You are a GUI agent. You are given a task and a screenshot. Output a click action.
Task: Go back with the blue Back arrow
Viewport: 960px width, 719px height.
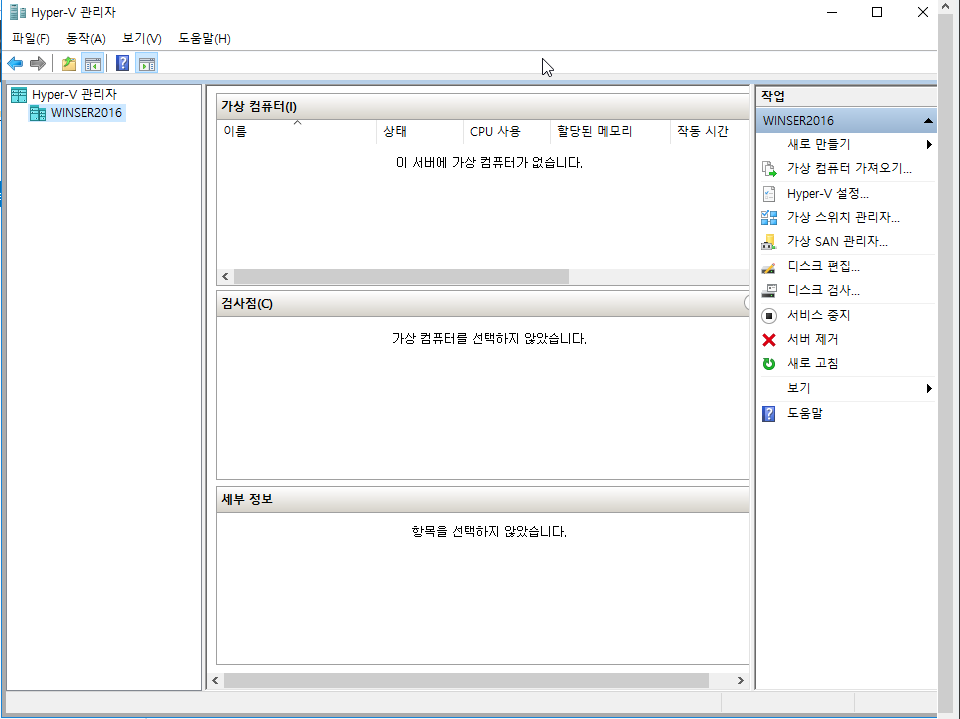(15, 63)
